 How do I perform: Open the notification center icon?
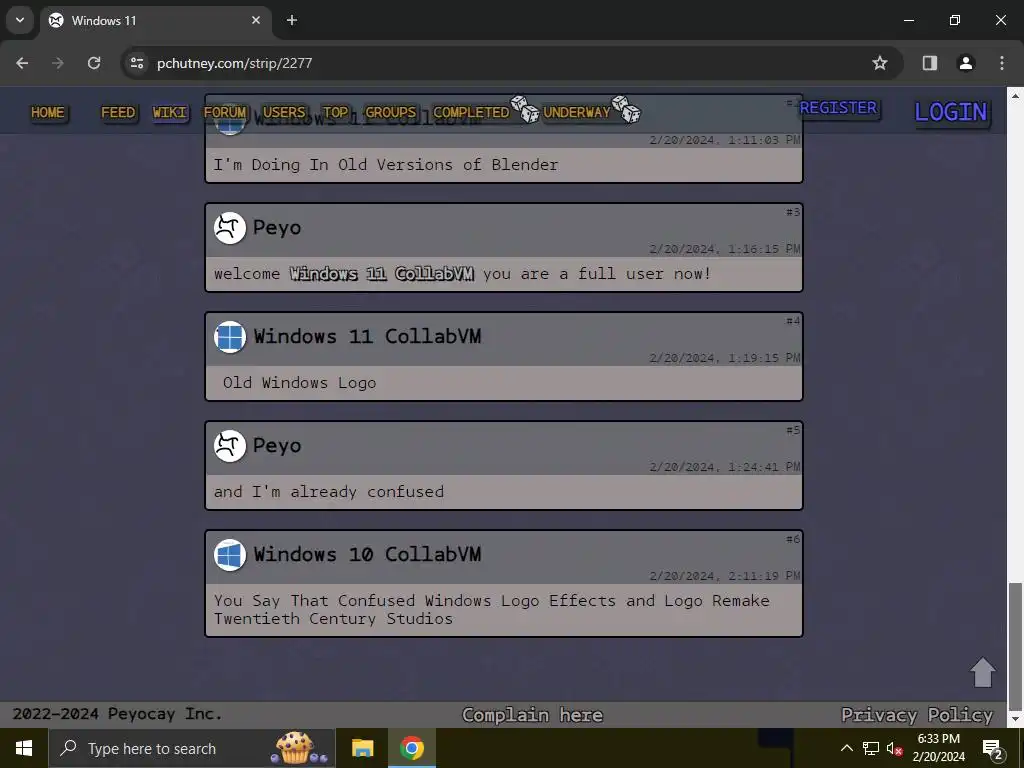993,748
